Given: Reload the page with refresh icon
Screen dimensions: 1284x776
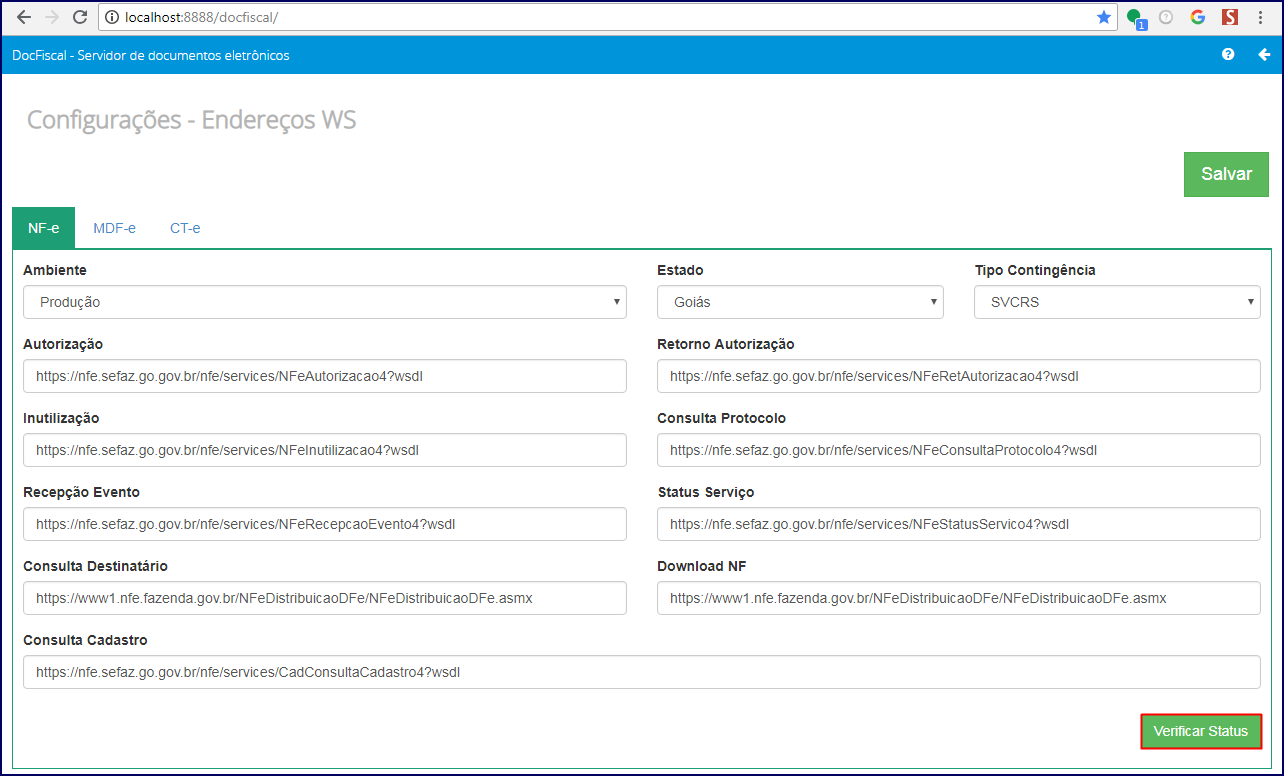Looking at the screenshot, I should [x=80, y=17].
